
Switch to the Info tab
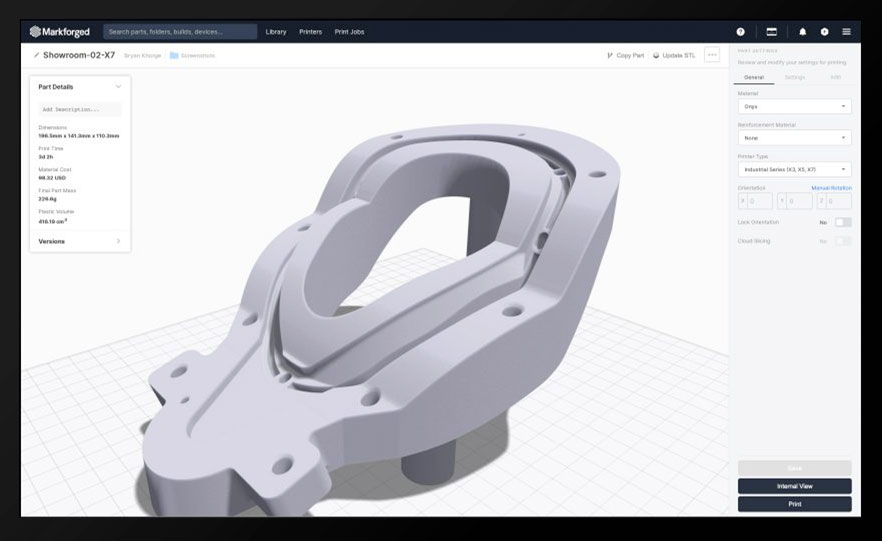tap(835, 78)
